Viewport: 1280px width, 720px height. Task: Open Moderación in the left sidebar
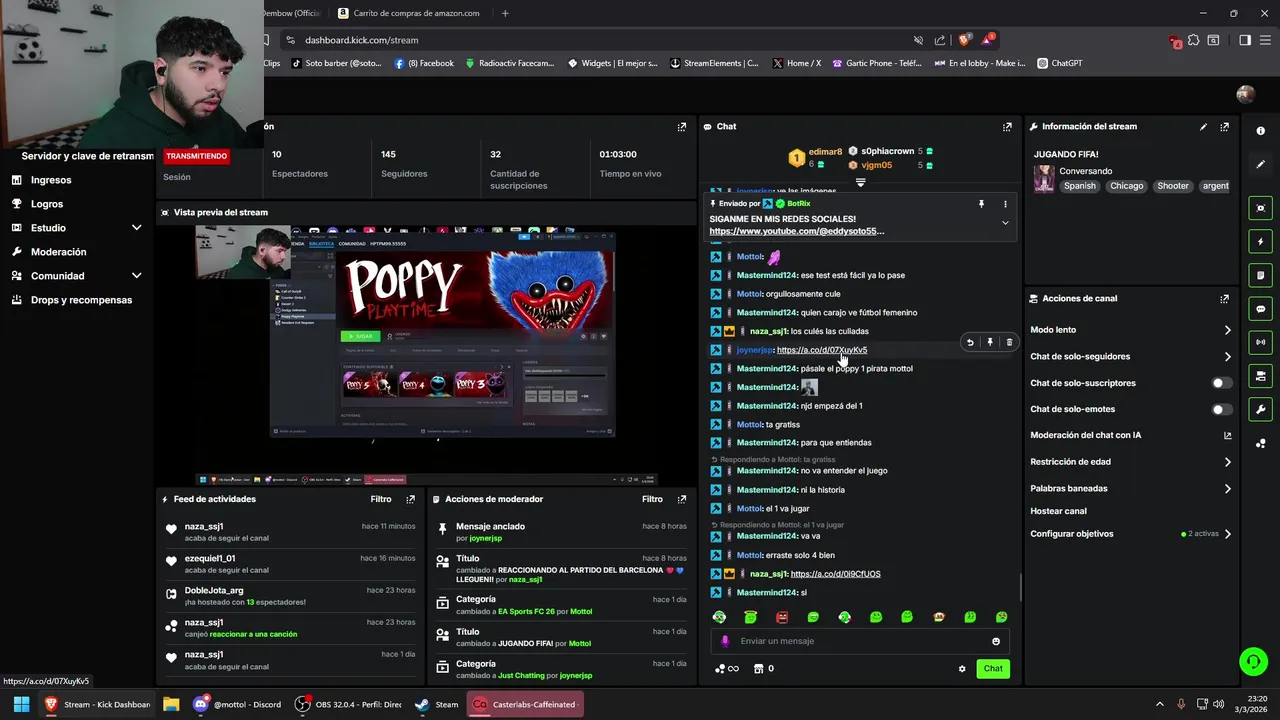tap(58, 252)
